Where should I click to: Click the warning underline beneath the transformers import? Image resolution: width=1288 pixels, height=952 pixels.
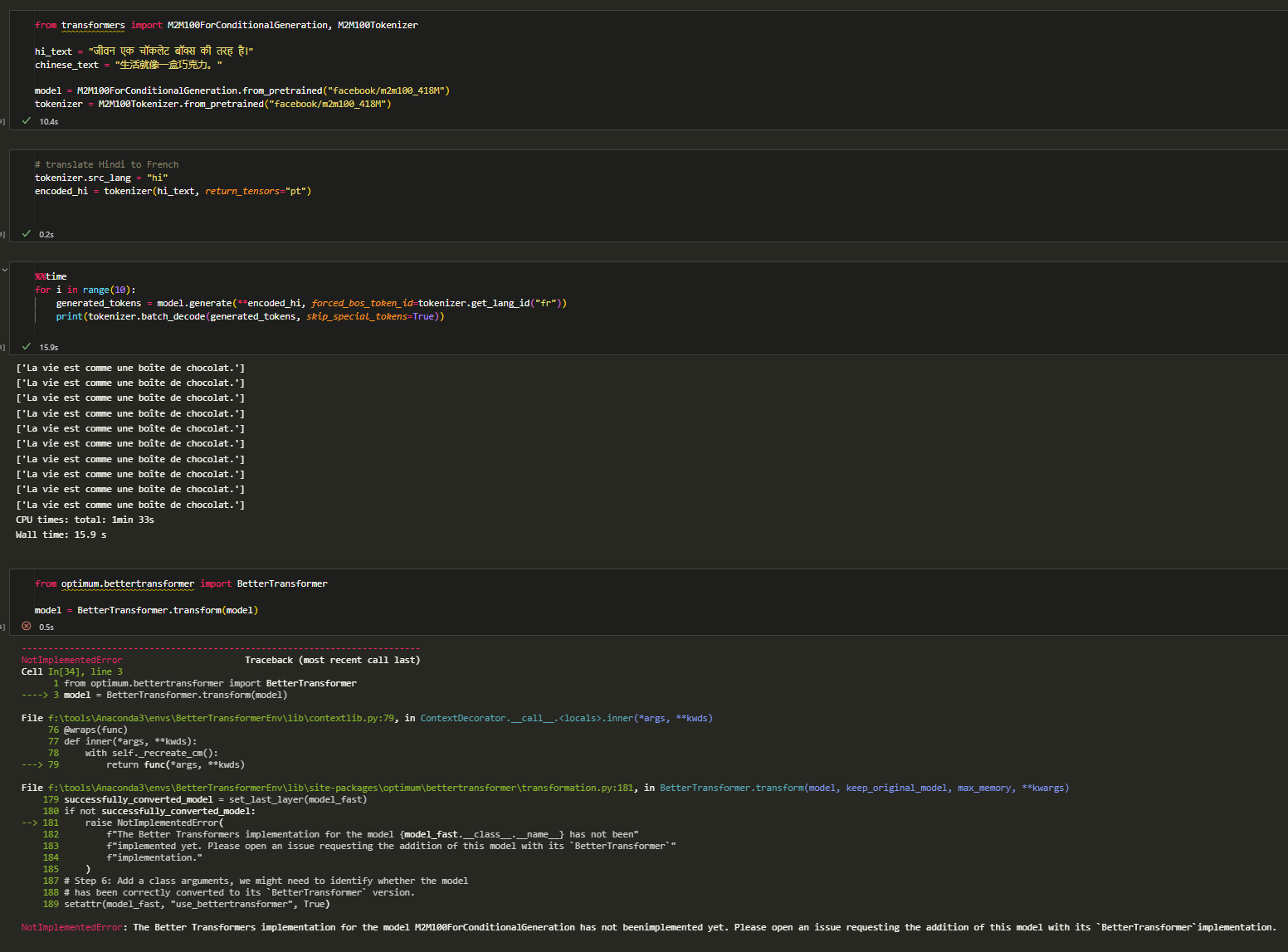coord(93,31)
